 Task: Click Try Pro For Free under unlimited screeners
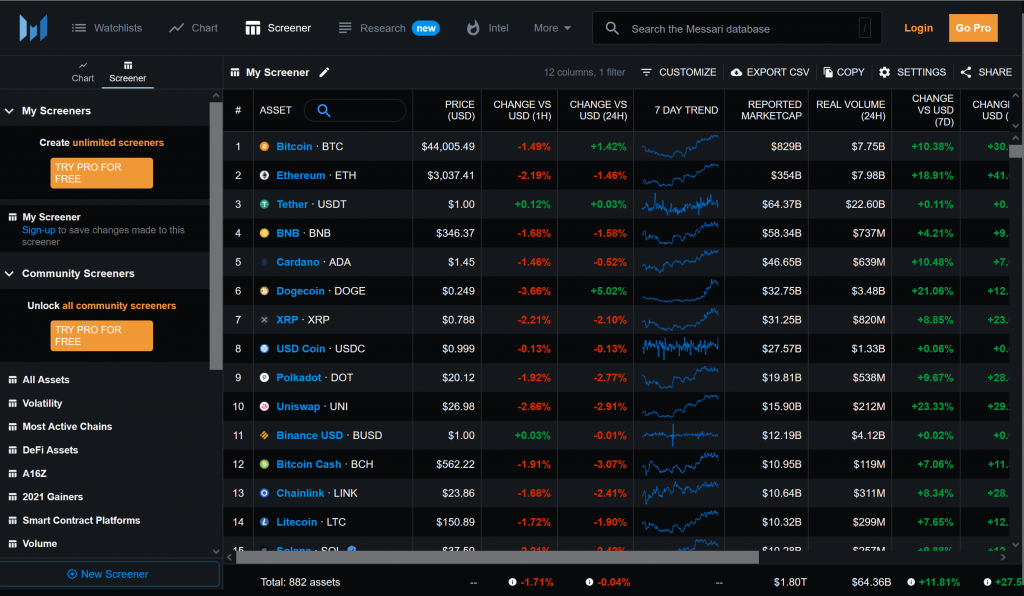102,173
